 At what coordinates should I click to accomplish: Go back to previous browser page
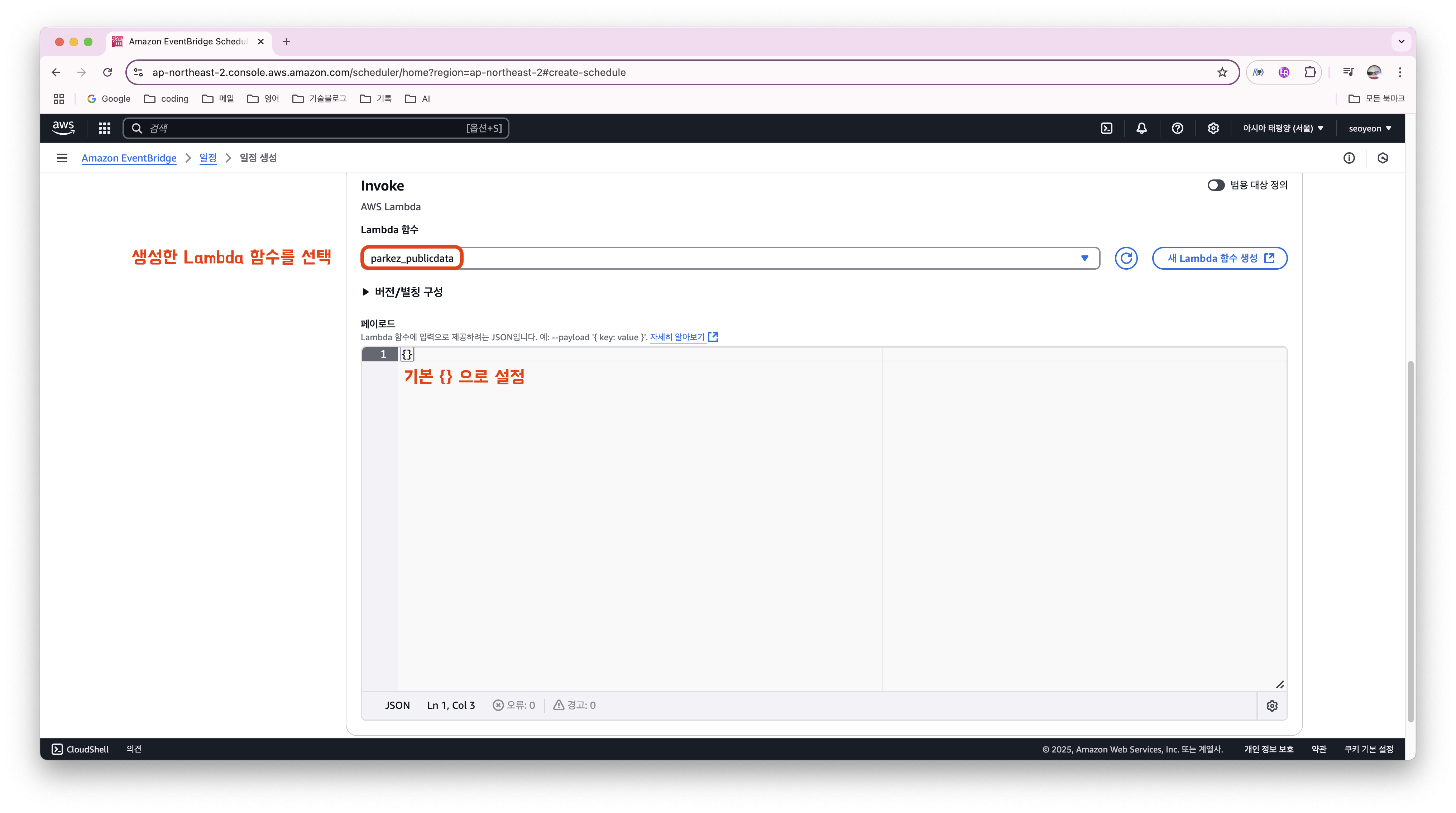pyautogui.click(x=56, y=72)
